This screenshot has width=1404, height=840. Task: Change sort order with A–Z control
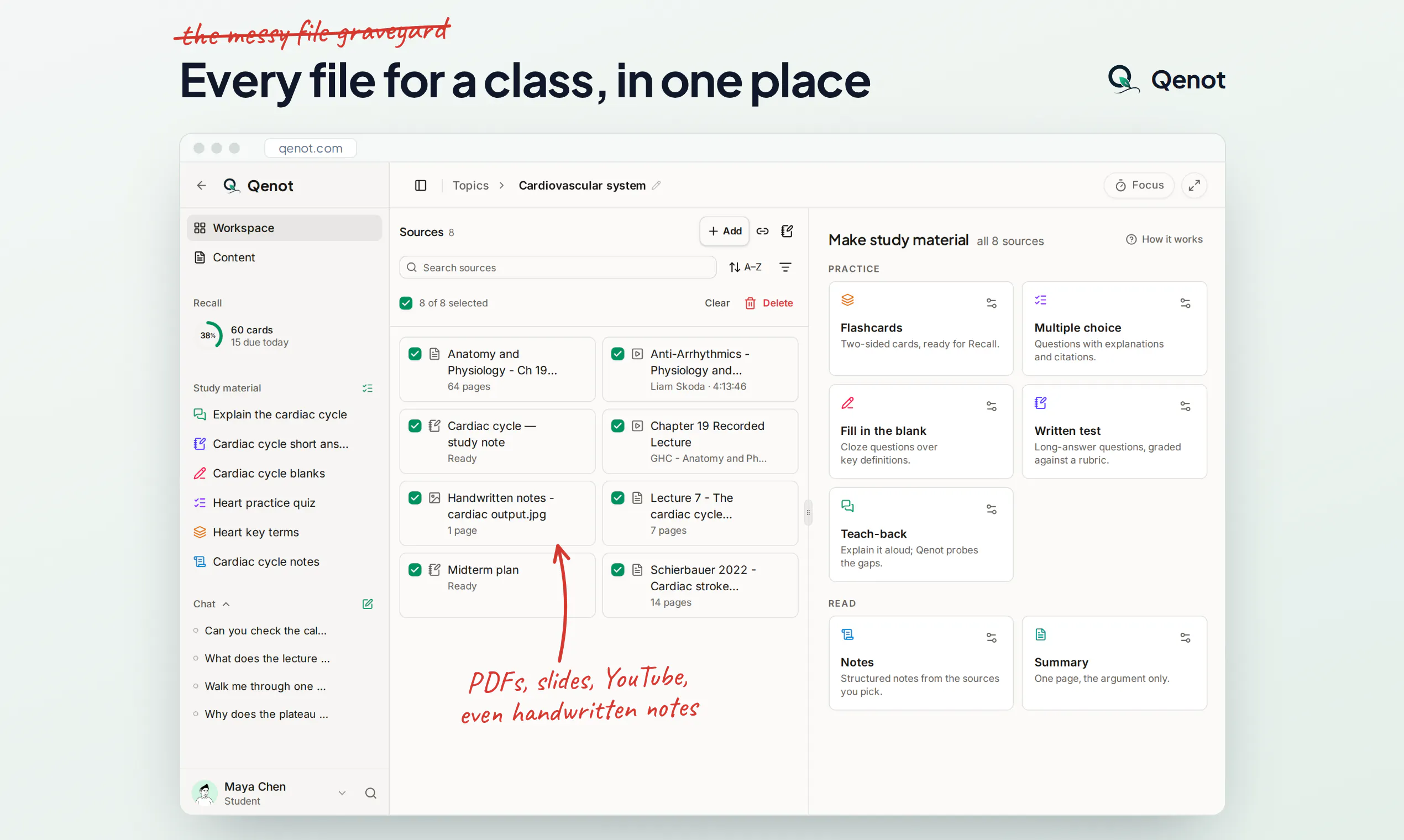(x=746, y=267)
